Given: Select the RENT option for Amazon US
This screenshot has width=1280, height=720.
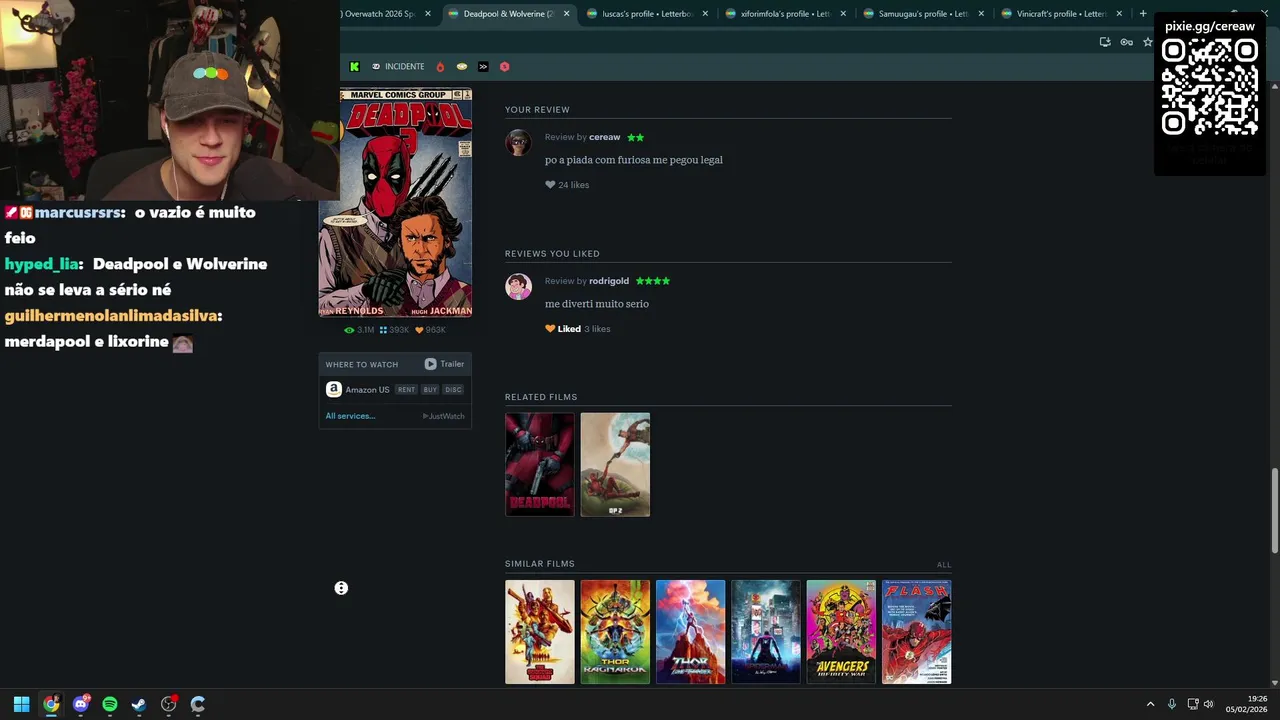Looking at the screenshot, I should coord(406,390).
